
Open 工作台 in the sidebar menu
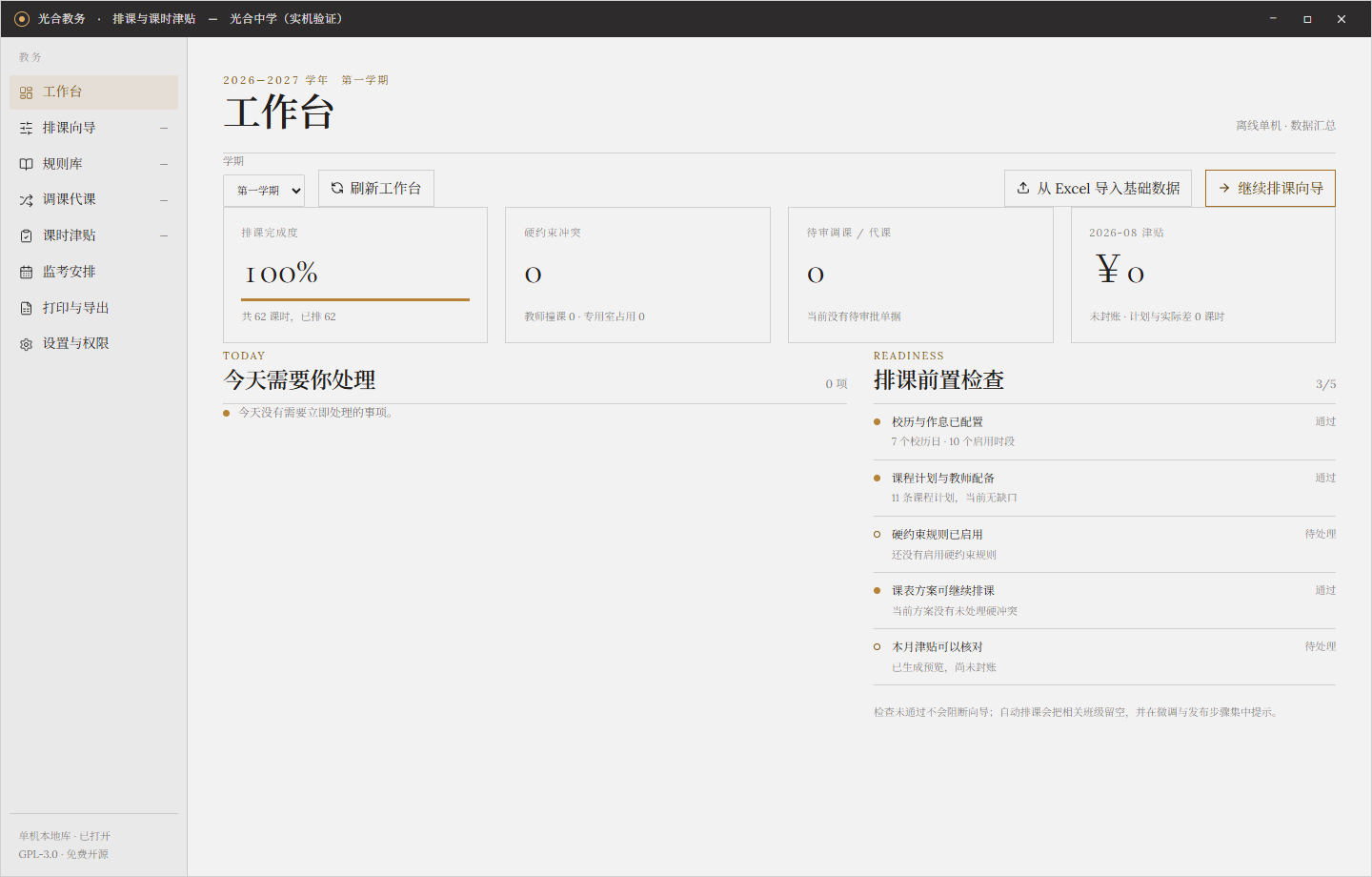point(93,92)
